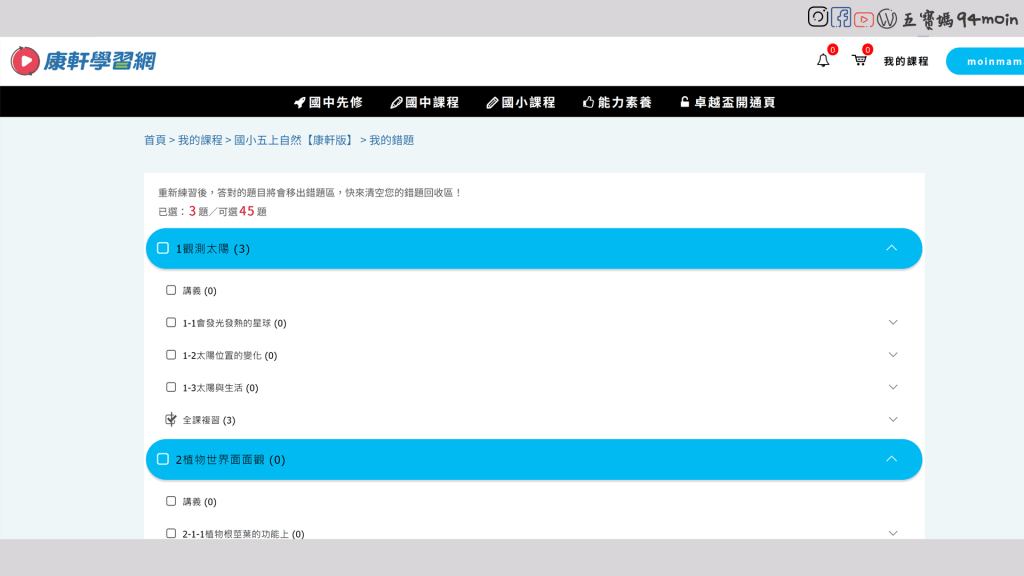Viewport: 1024px width, 576px height.
Task: Click the WordPress icon in the watermark
Action: click(x=887, y=18)
